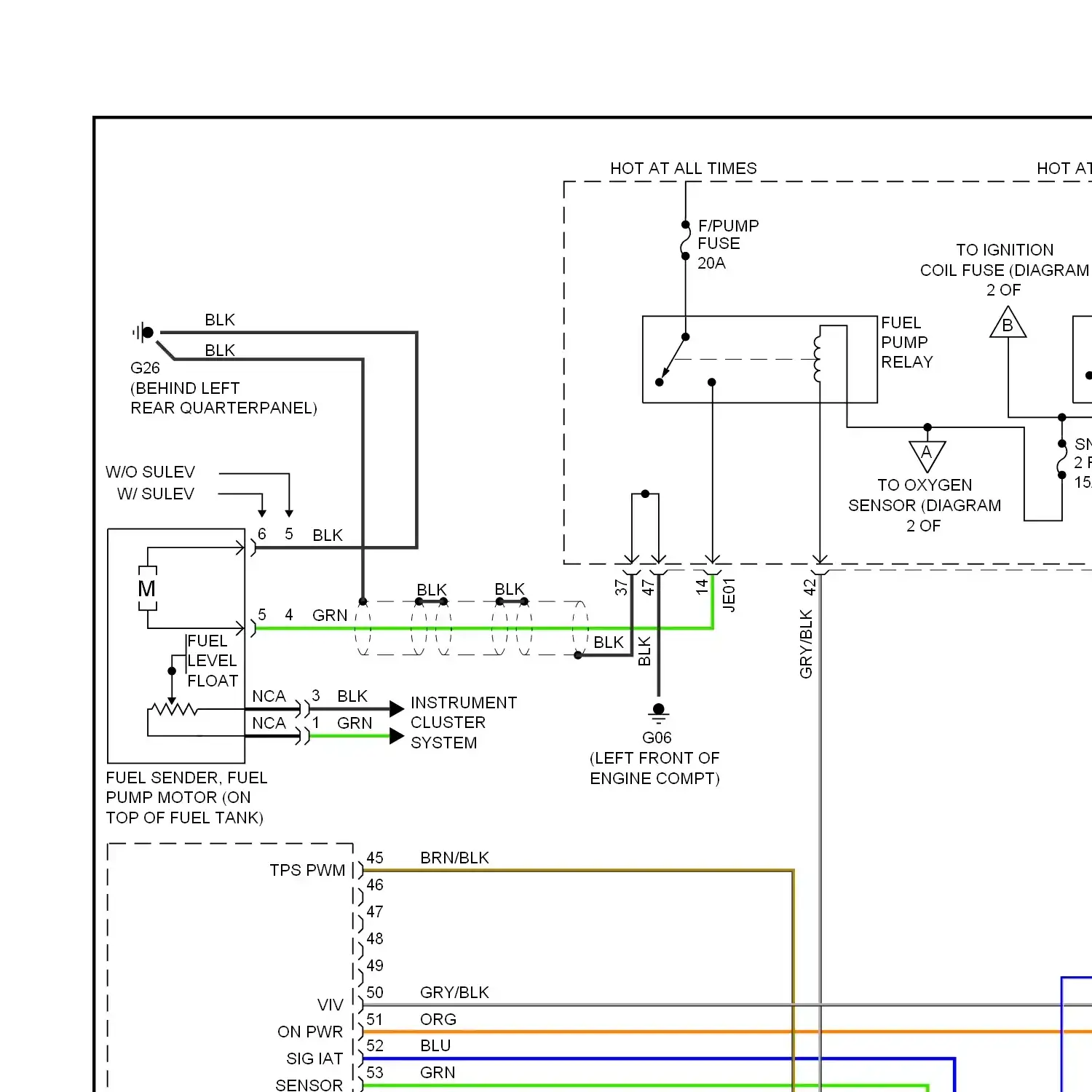Select the "W/ SULEV" label
Image resolution: width=1092 pixels, height=1092 pixels.
pyautogui.click(x=156, y=494)
